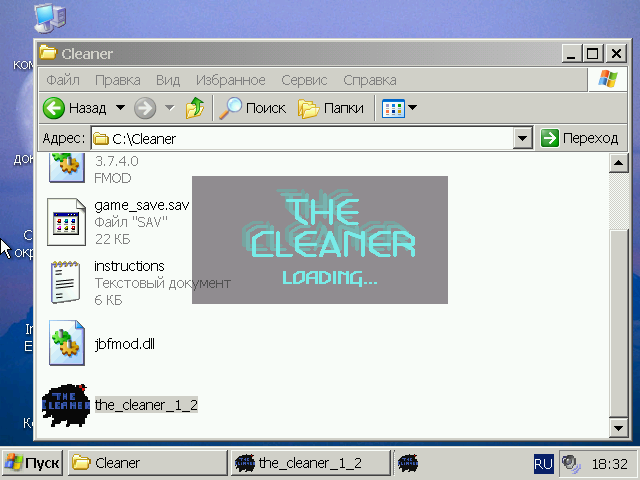Open the Поиск search pane

[x=252, y=108]
